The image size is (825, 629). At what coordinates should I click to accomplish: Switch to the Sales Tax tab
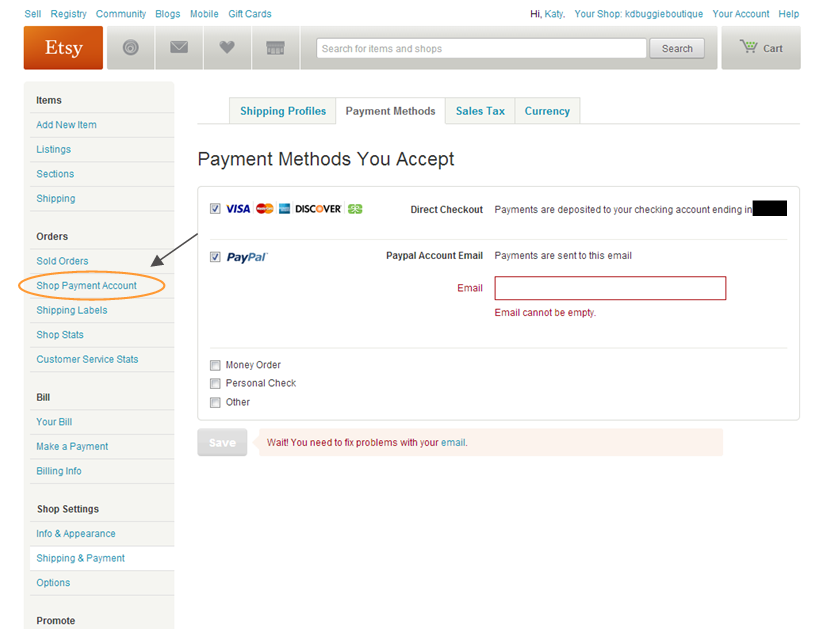click(479, 111)
